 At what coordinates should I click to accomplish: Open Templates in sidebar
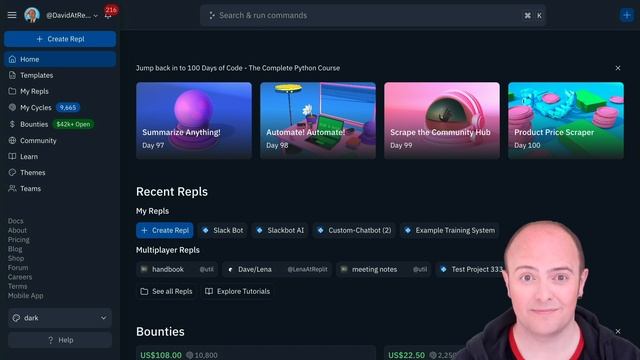click(x=60, y=75)
